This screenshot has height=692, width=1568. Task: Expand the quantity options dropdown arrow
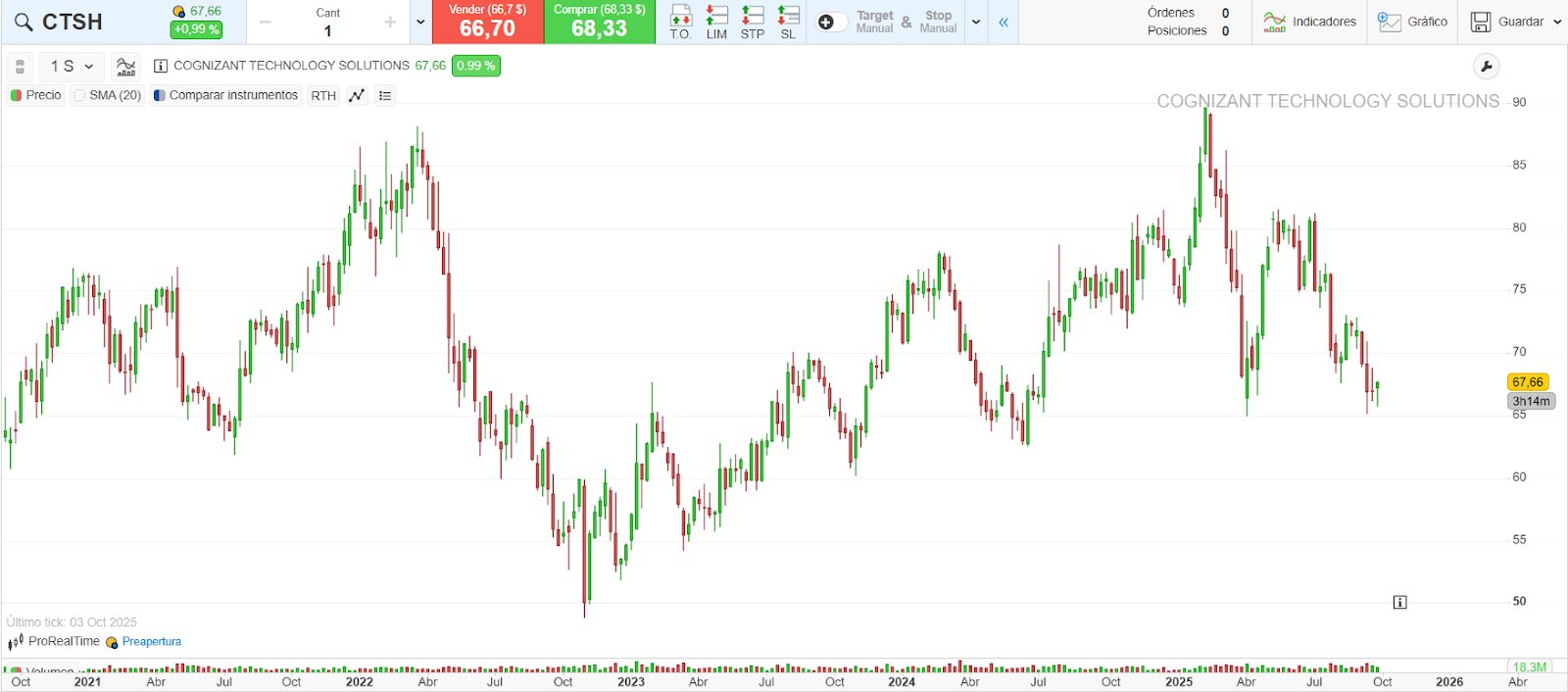pyautogui.click(x=420, y=22)
